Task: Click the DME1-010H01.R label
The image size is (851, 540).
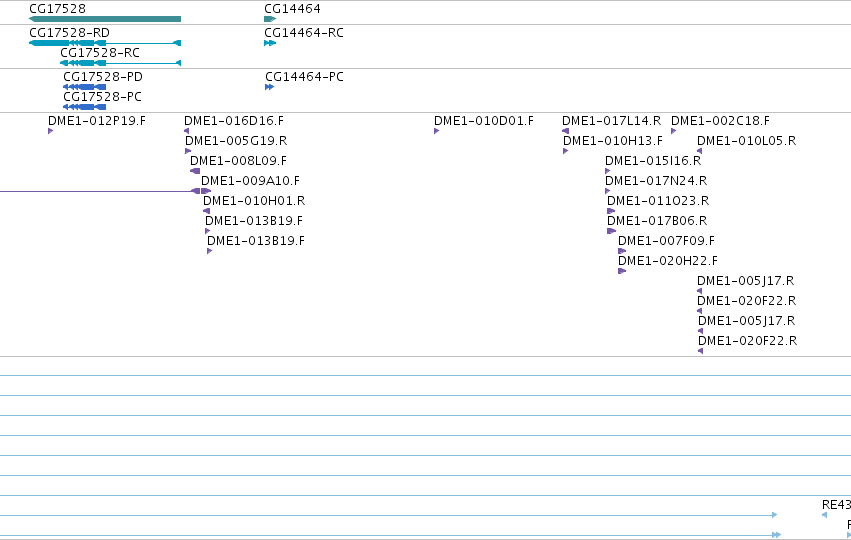Action: click(255, 201)
